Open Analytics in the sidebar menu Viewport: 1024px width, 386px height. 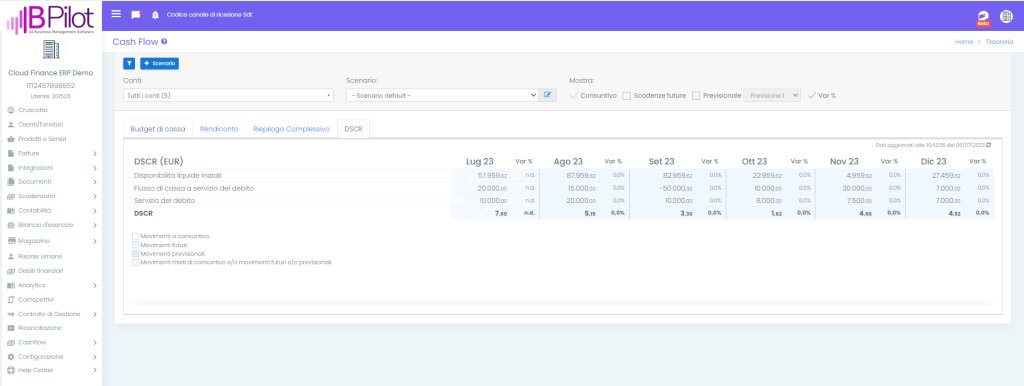click(x=31, y=285)
